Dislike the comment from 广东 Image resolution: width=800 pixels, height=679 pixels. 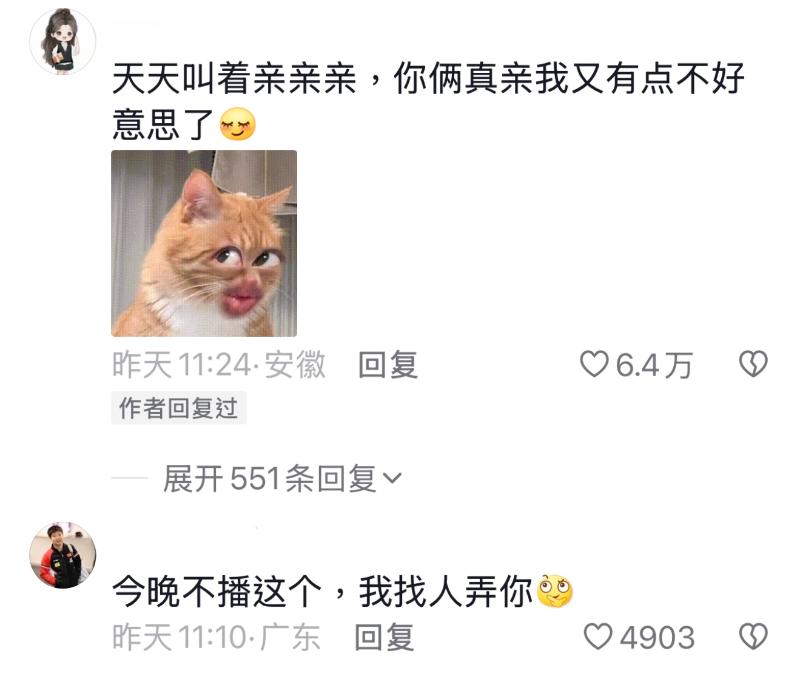[x=754, y=637]
